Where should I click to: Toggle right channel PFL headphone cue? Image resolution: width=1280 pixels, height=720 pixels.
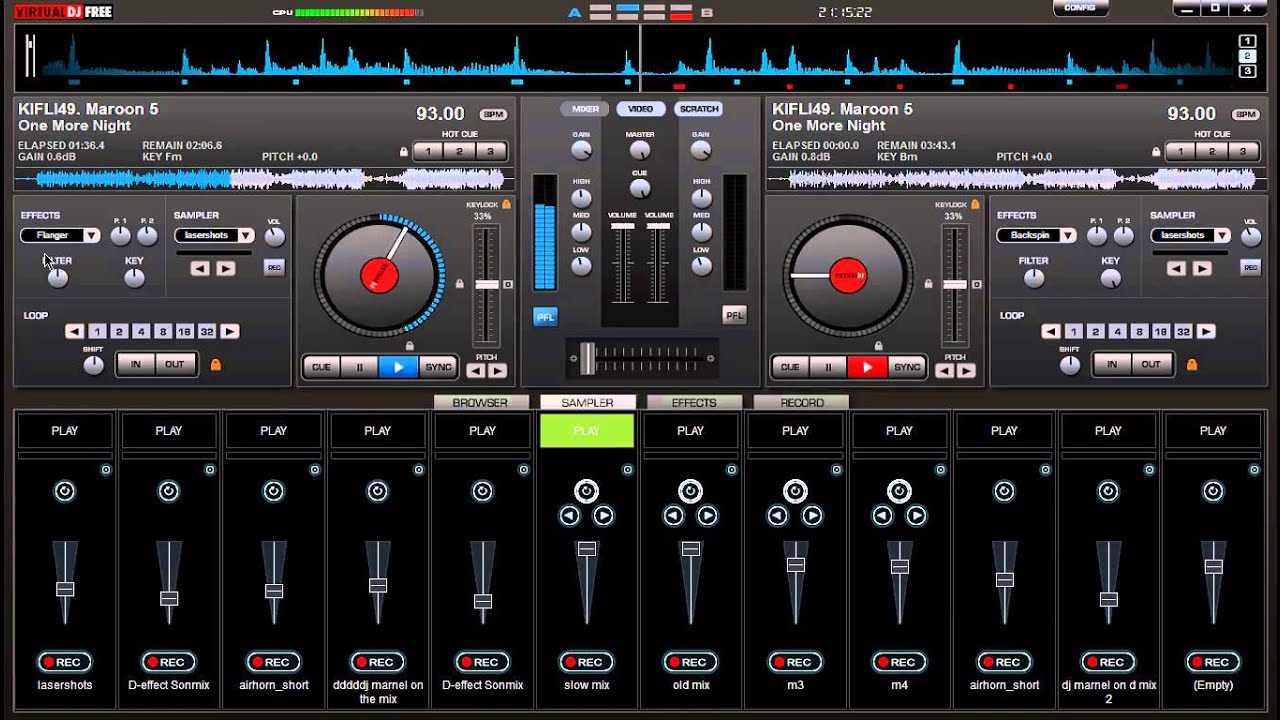(x=734, y=316)
